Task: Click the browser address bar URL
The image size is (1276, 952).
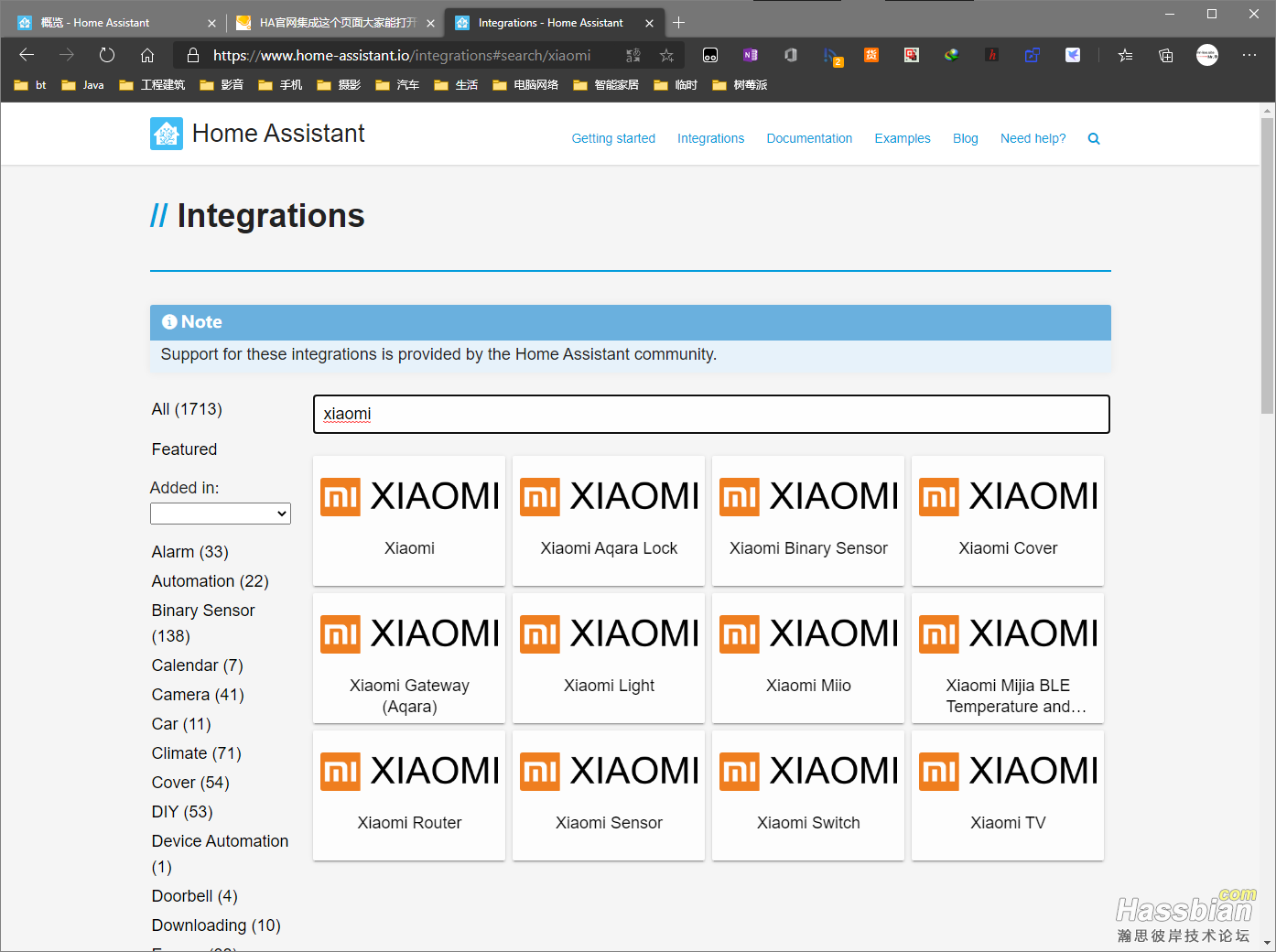Action: tap(402, 55)
